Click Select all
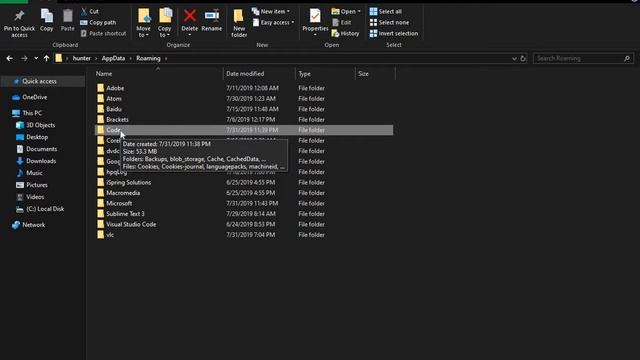This screenshot has width=640, height=360. tap(386, 11)
